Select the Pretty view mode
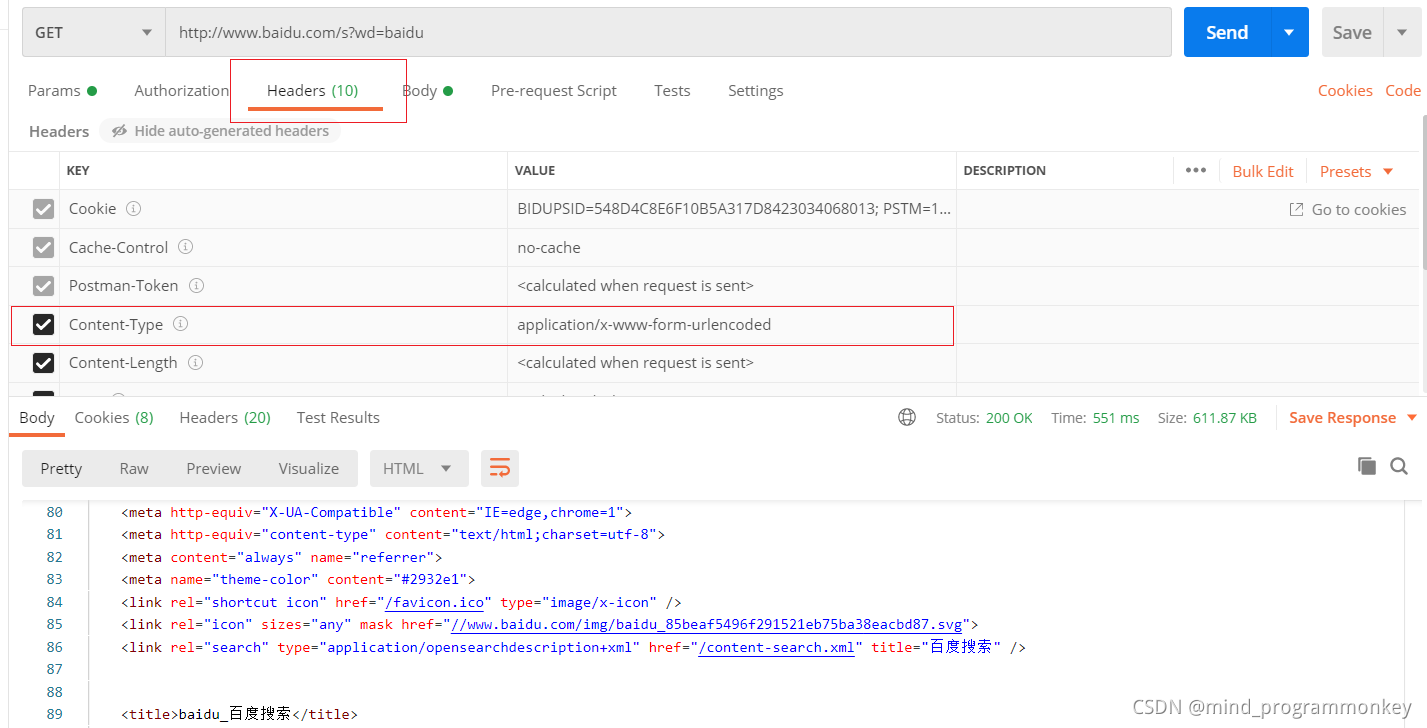 61,468
